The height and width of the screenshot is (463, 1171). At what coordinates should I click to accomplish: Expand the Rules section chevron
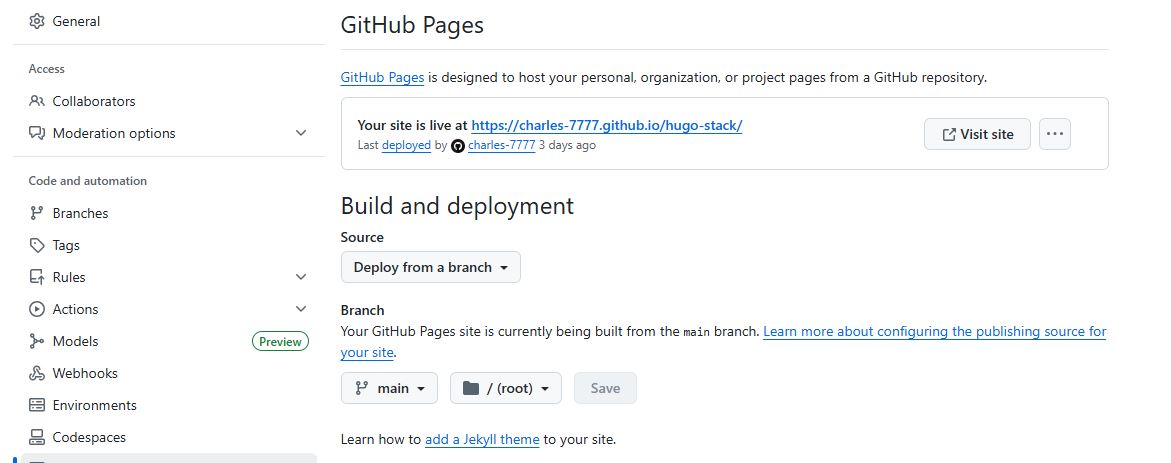point(301,277)
